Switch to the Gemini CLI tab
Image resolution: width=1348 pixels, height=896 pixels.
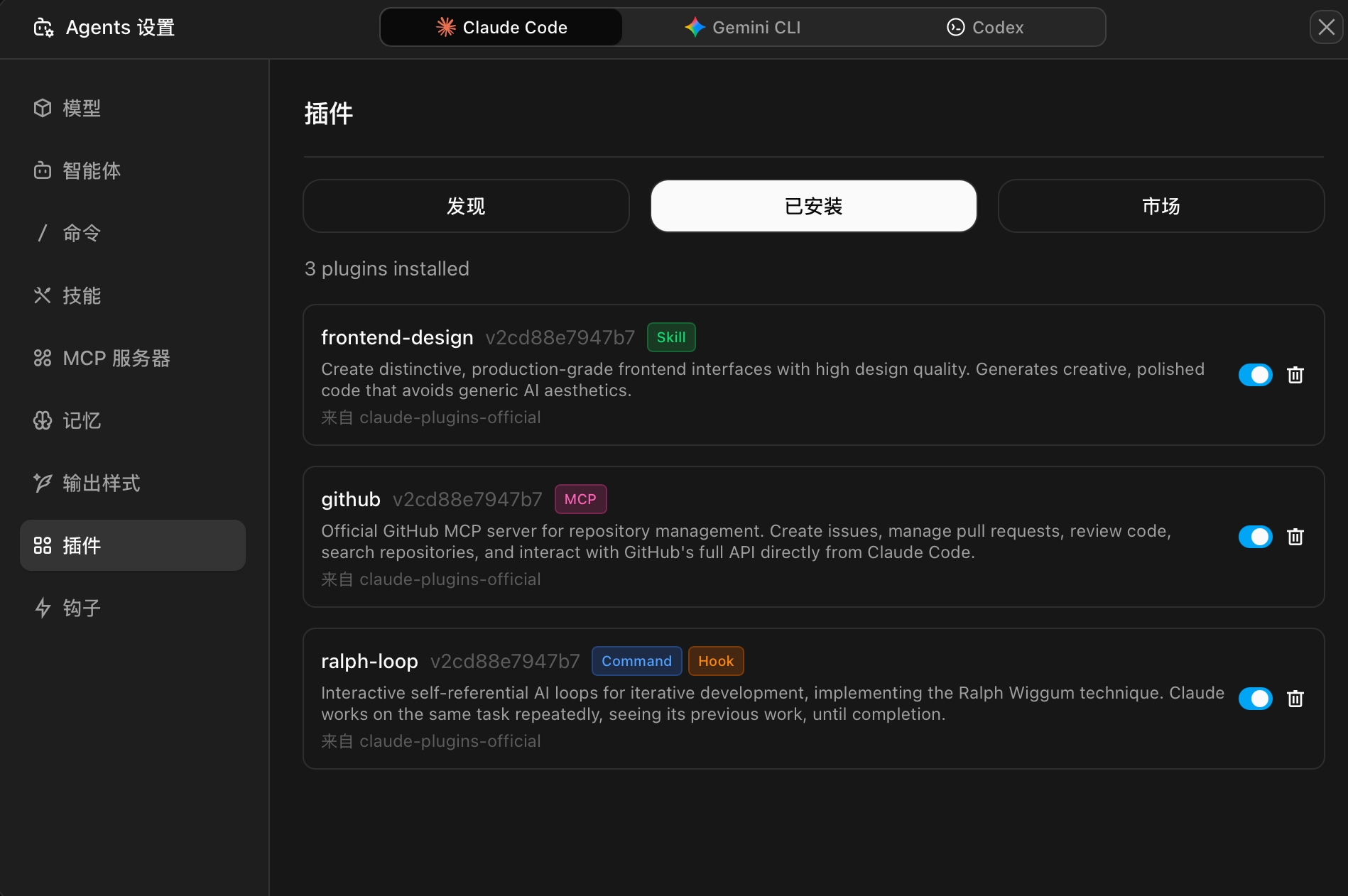tap(742, 27)
